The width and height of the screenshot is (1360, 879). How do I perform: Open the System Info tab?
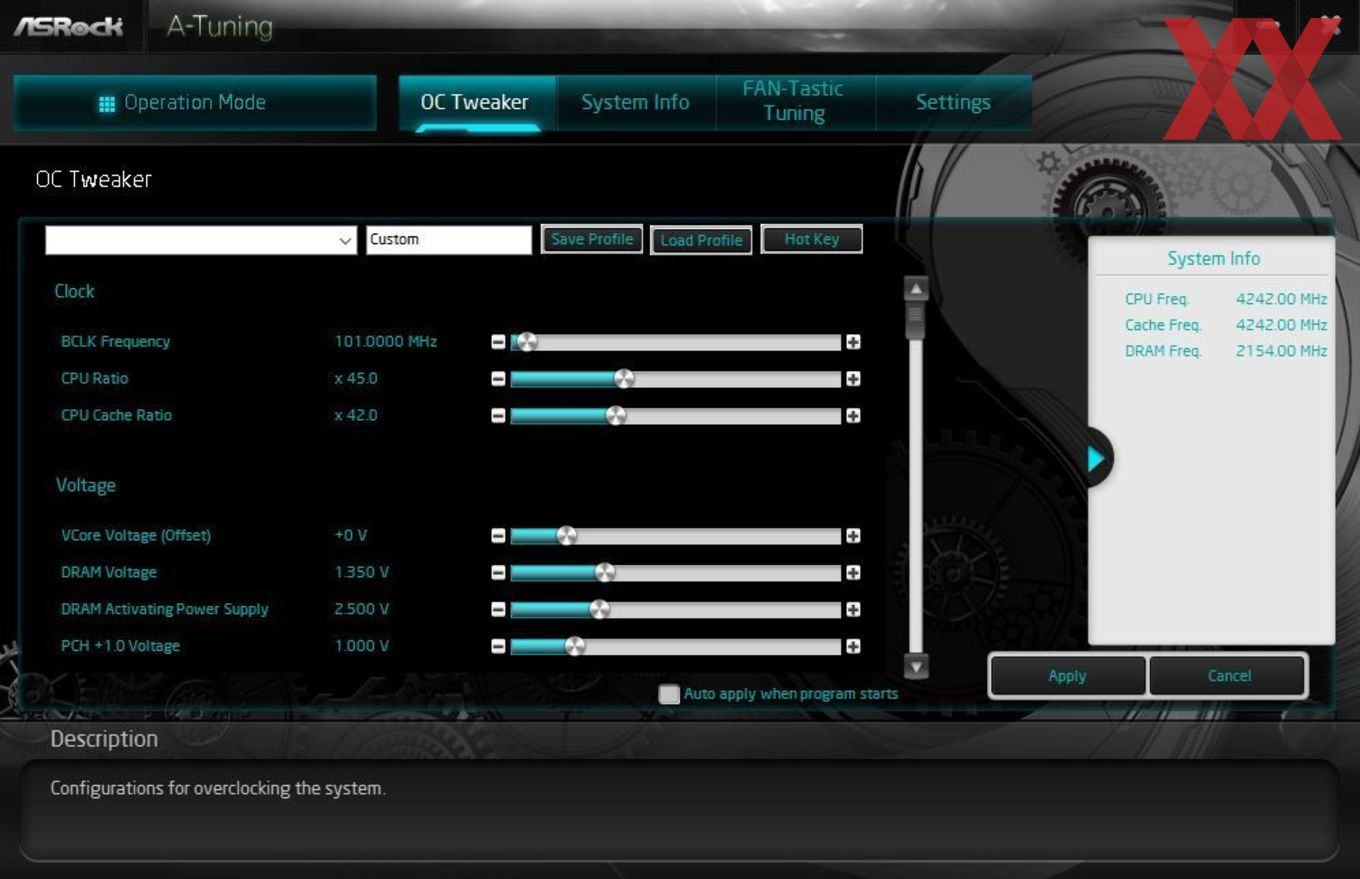click(x=636, y=102)
